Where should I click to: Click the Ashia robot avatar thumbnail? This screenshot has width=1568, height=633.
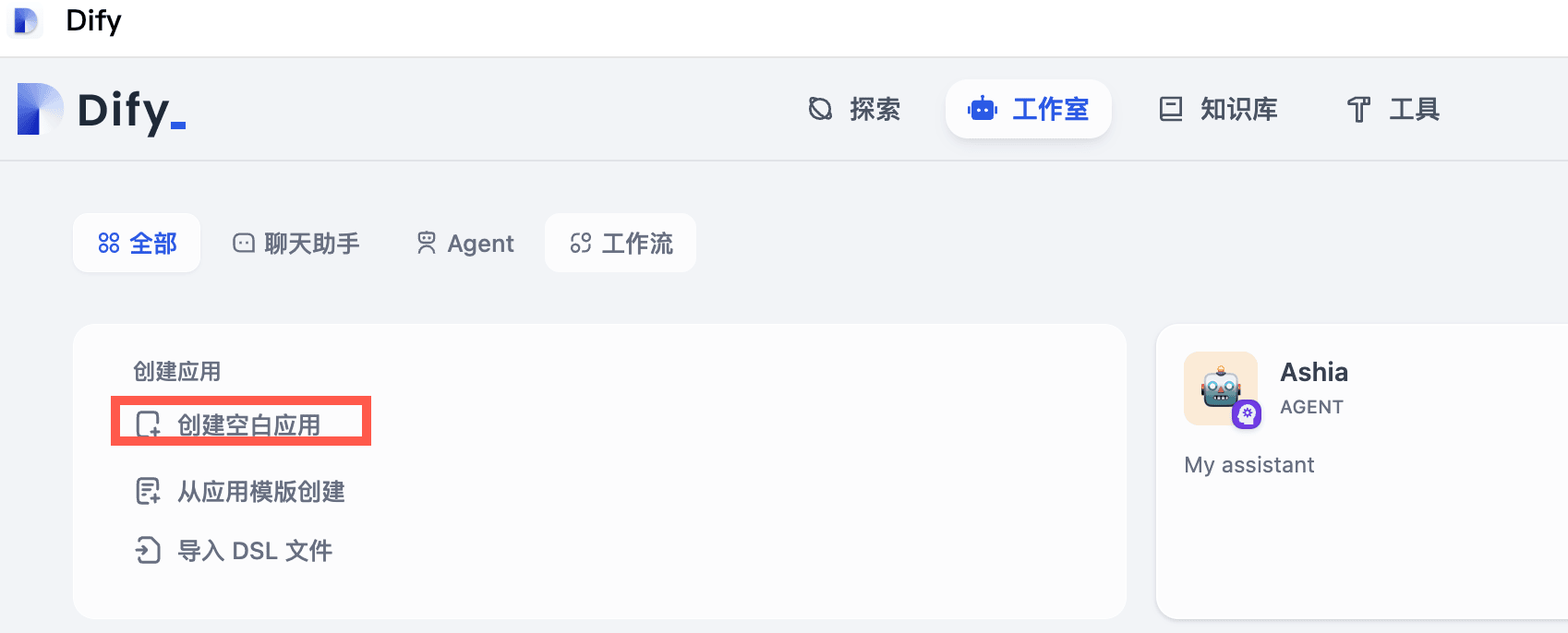[x=1221, y=388]
